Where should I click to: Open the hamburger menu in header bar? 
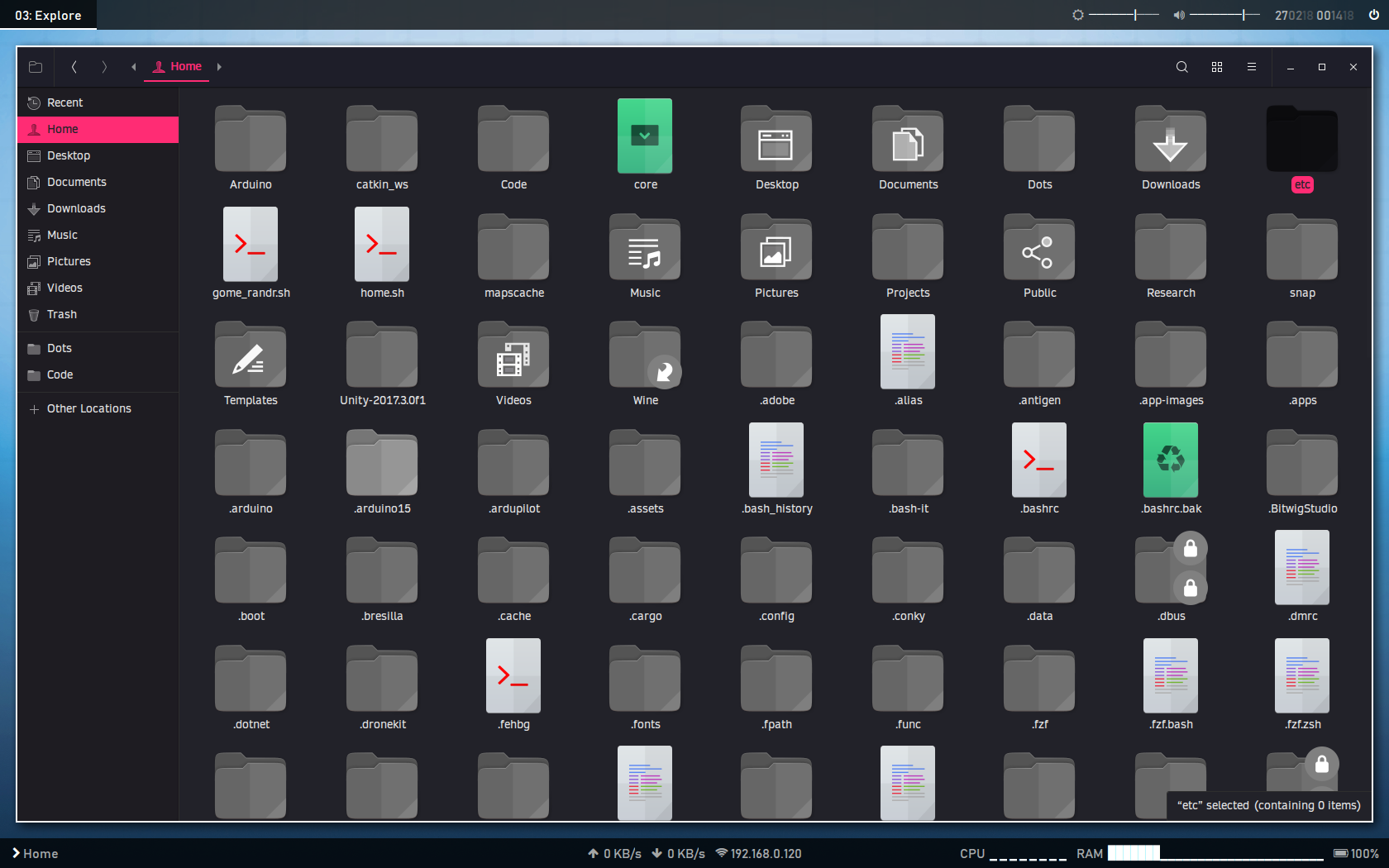(x=1252, y=67)
